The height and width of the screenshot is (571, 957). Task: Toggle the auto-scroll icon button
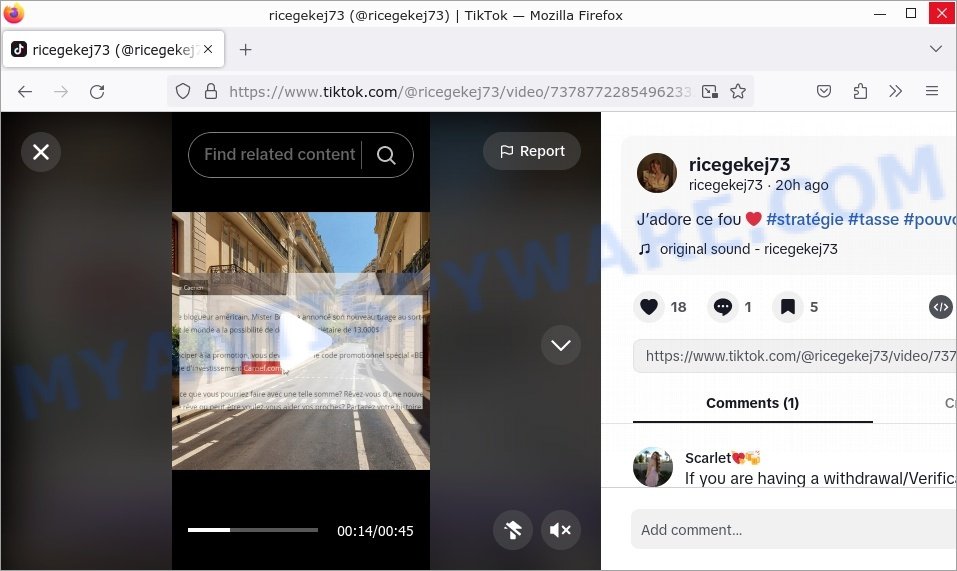(x=513, y=530)
